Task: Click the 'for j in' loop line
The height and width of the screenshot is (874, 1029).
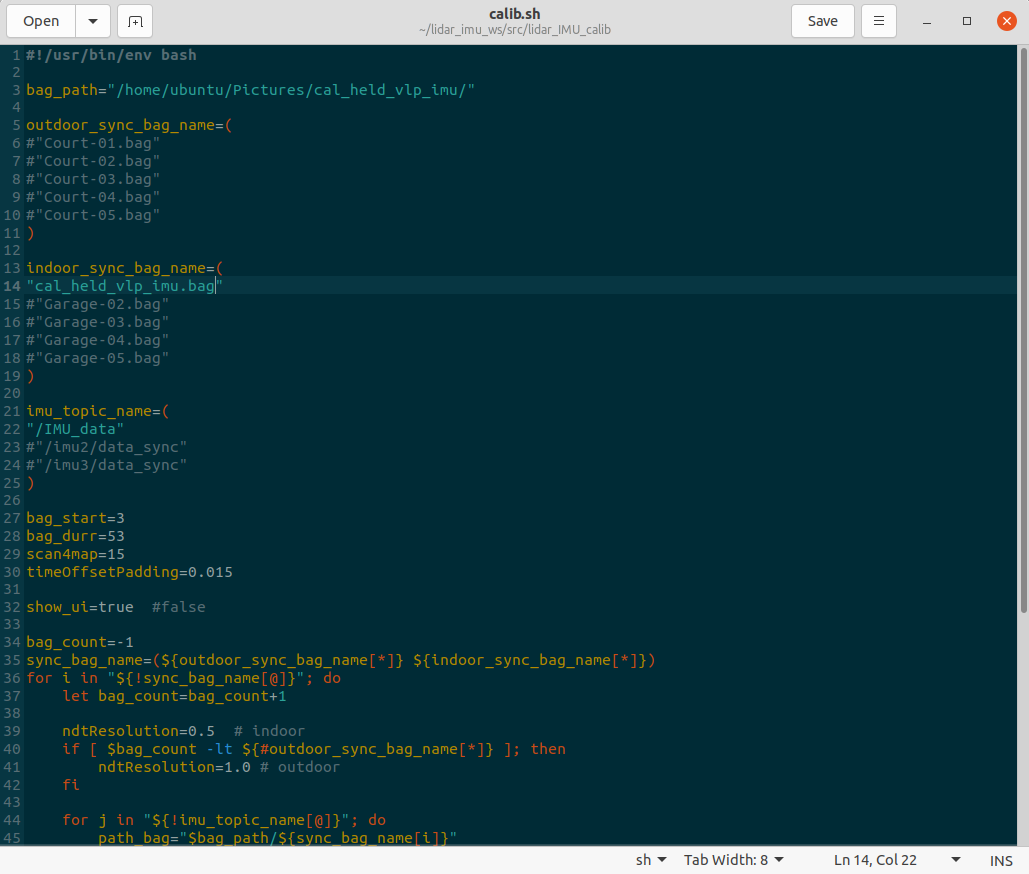Action: pyautogui.click(x=224, y=820)
